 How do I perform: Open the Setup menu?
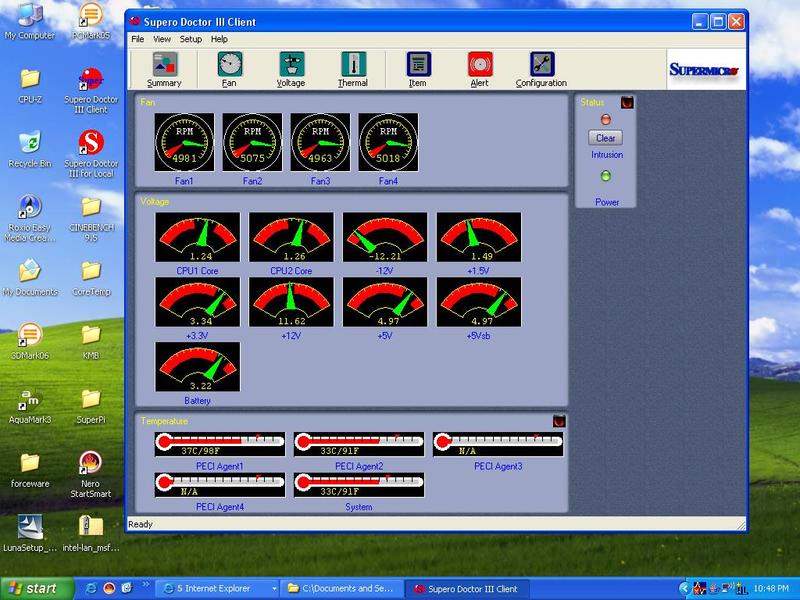[x=190, y=39]
